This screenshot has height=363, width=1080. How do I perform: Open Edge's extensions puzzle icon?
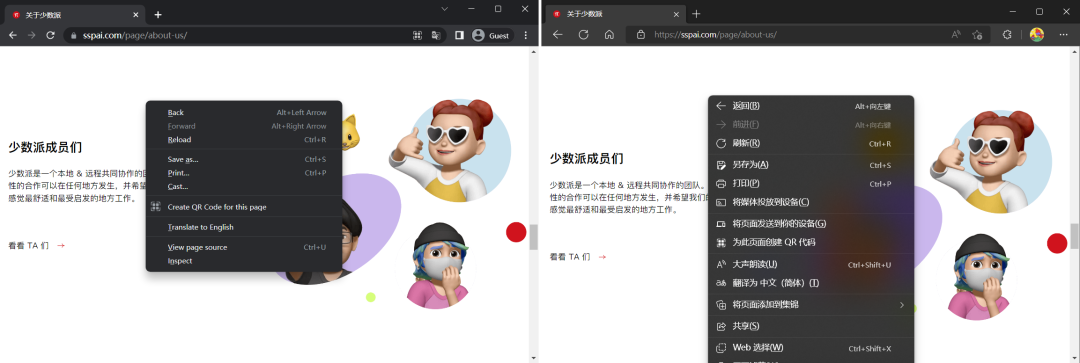point(1007,34)
